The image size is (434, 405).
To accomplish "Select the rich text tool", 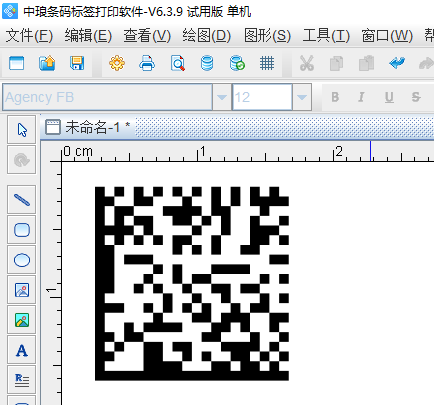I will (x=22, y=380).
